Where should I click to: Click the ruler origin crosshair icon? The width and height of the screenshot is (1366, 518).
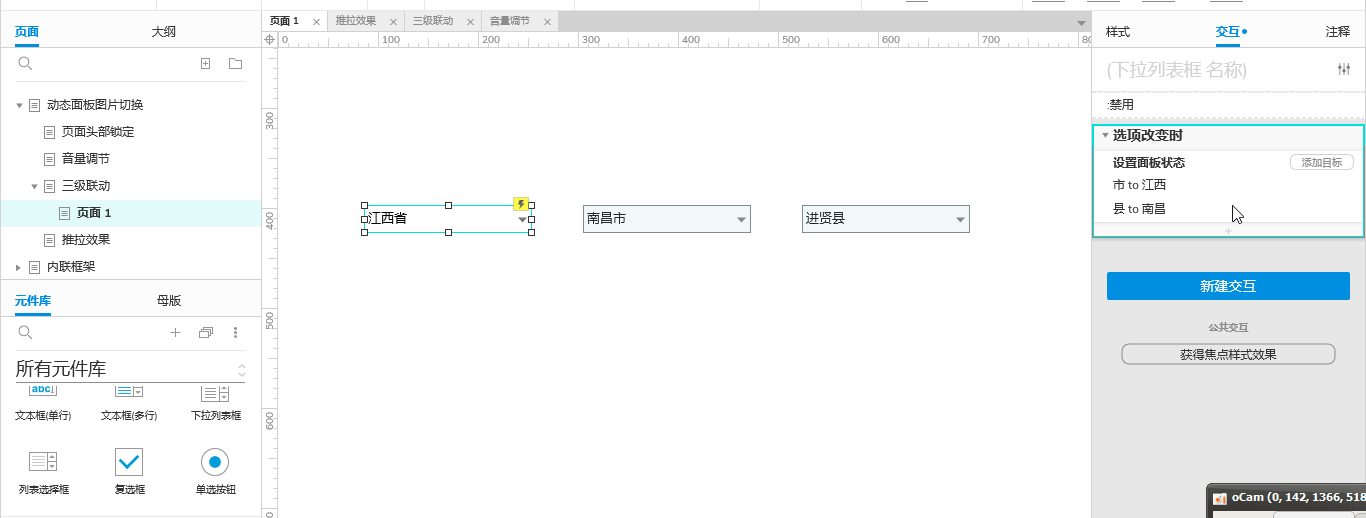point(269,40)
